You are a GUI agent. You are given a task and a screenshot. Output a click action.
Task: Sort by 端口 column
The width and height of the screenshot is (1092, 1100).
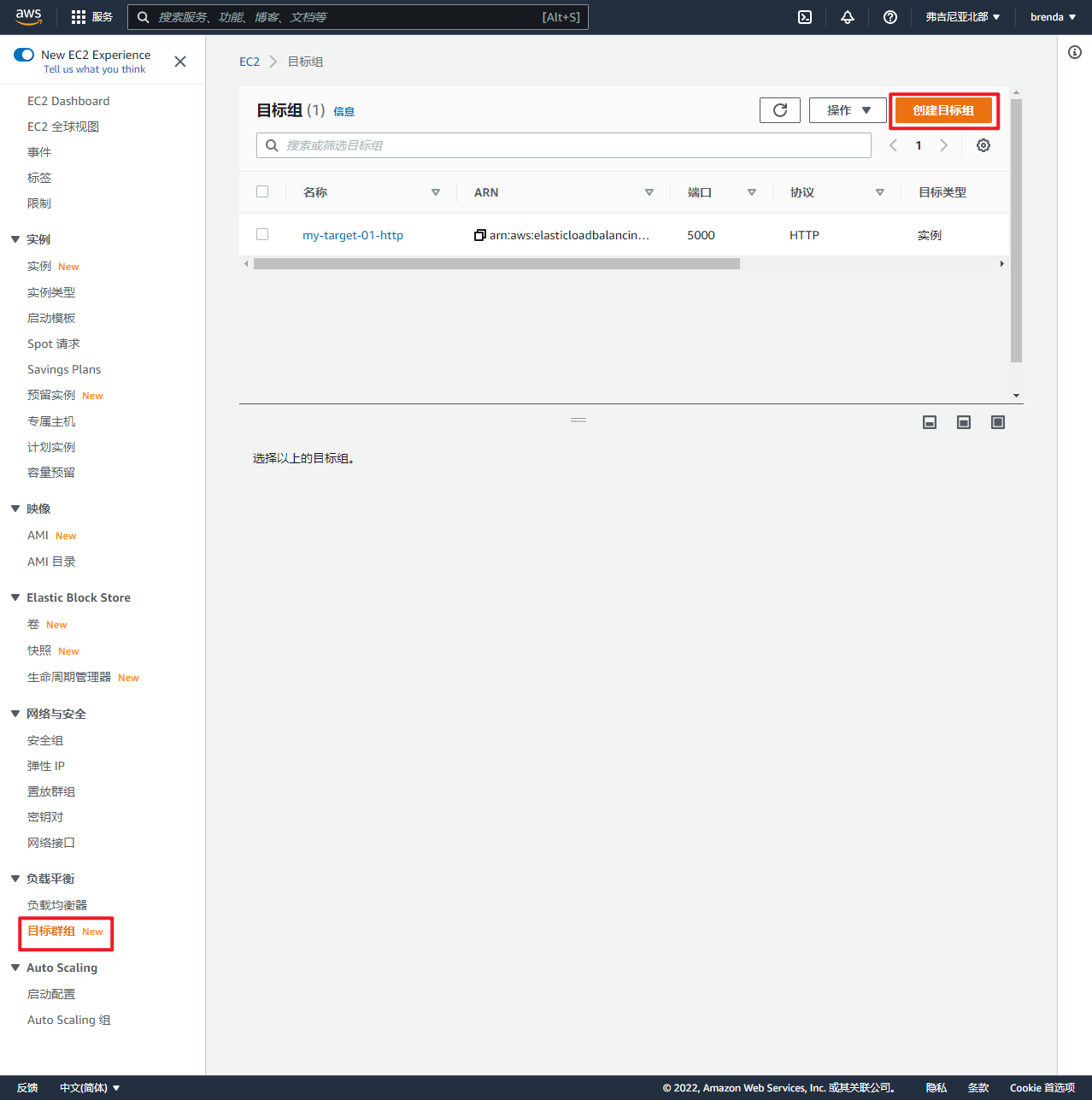tap(752, 192)
